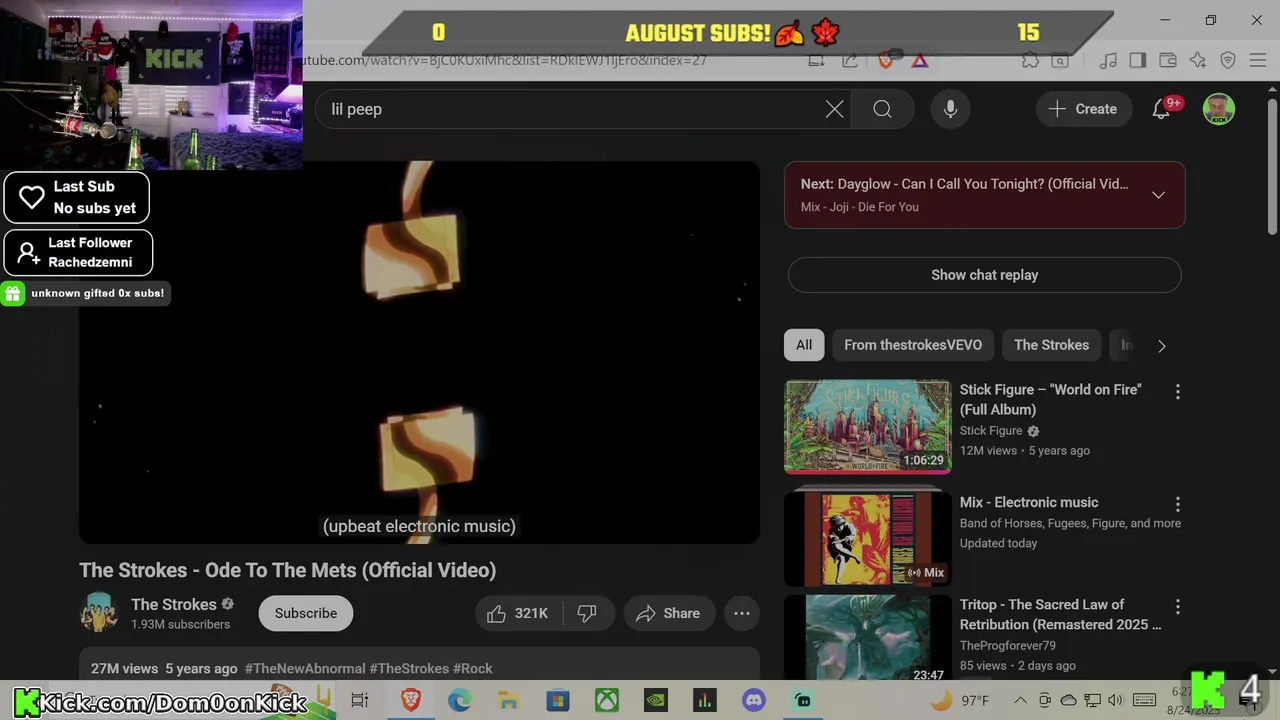This screenshot has height=720, width=1280.
Task: Click the share page icon in the address bar
Action: pyautogui.click(x=850, y=61)
